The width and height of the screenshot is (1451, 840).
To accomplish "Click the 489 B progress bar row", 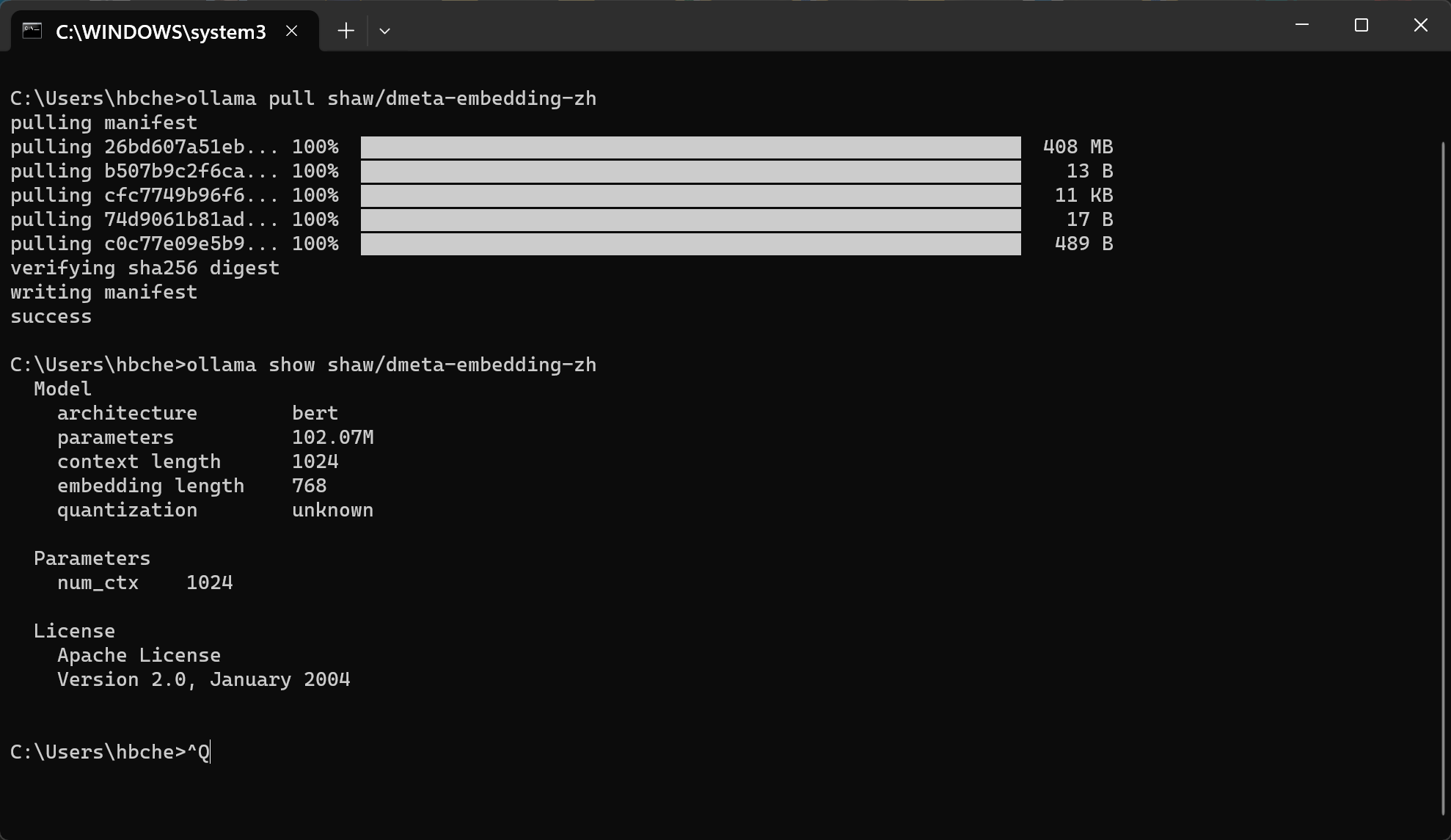I will [690, 244].
